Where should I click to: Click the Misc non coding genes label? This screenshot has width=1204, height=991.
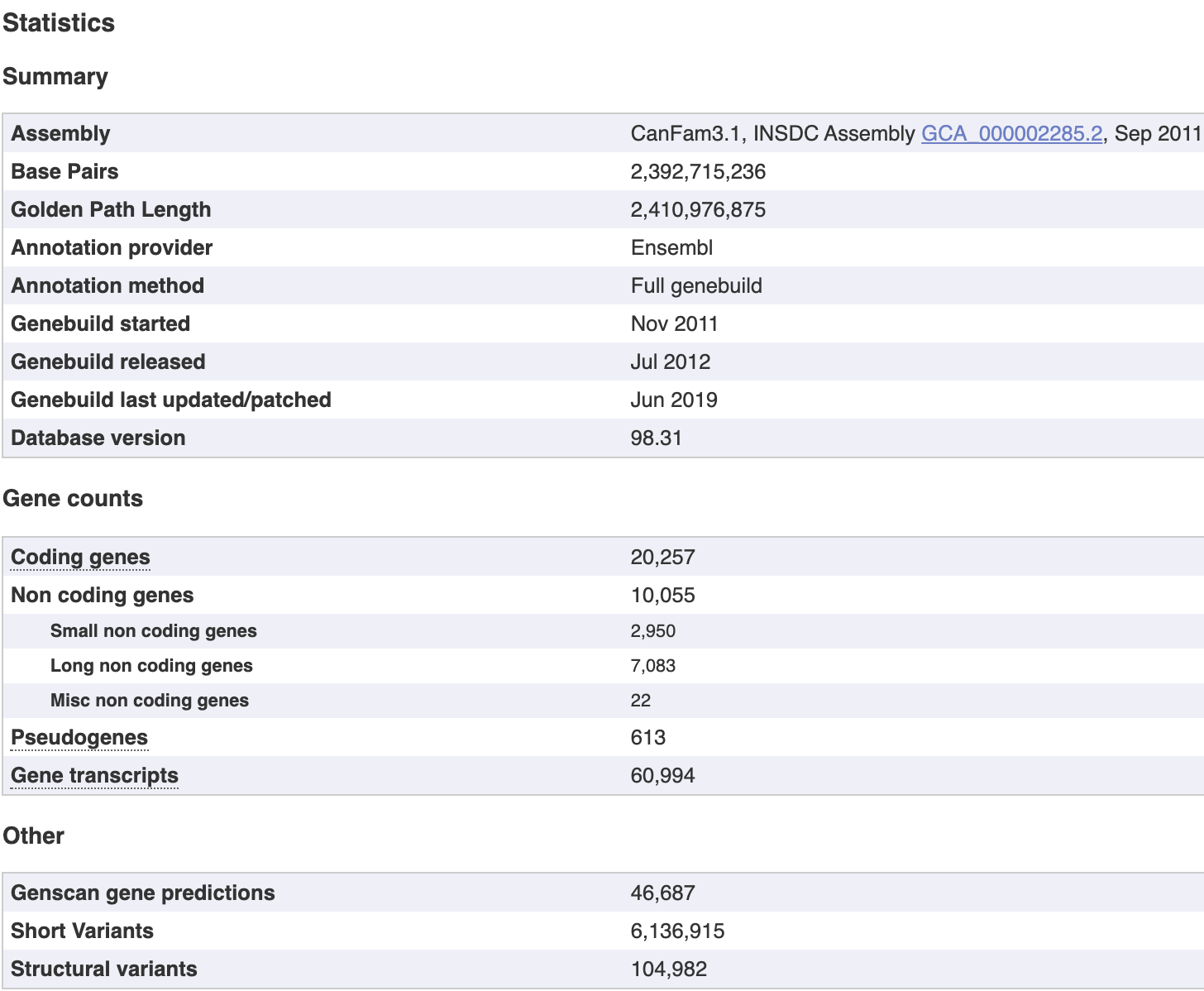tap(149, 700)
